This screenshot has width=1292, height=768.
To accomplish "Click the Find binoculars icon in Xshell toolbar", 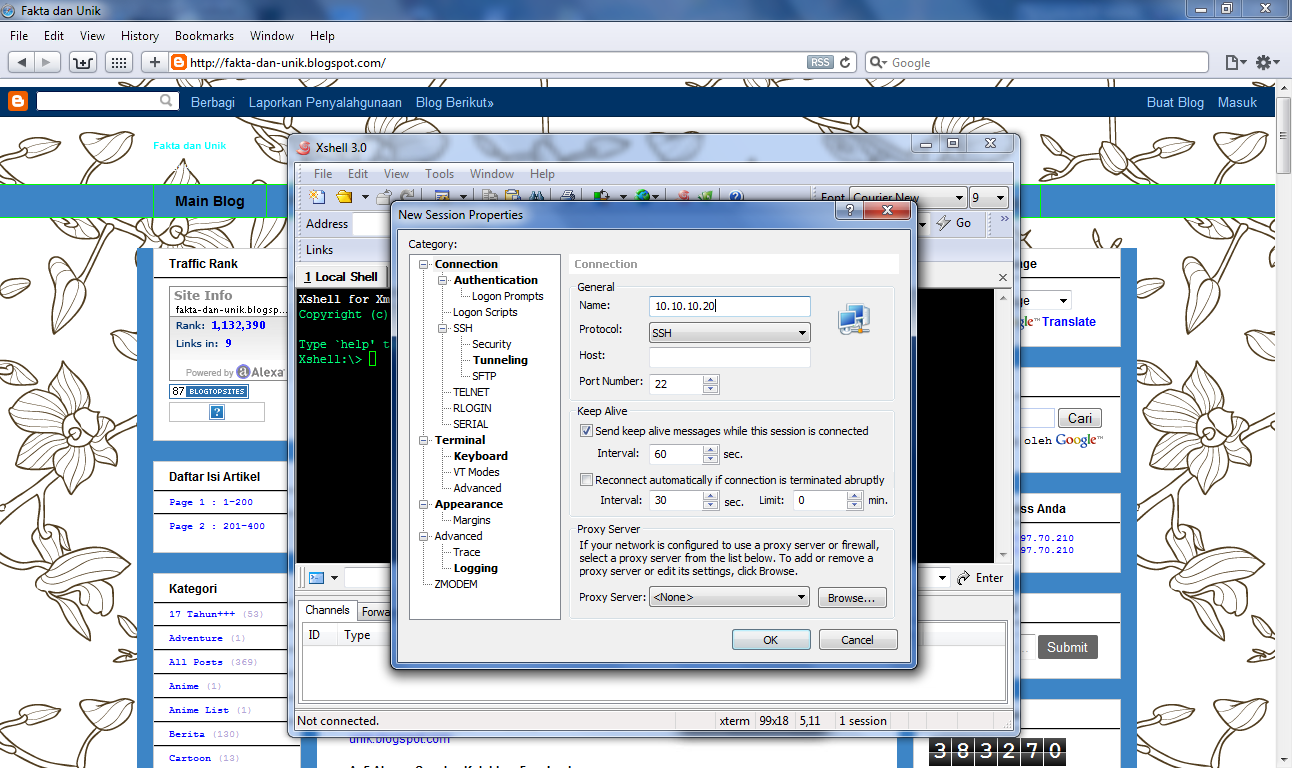I will 536,196.
